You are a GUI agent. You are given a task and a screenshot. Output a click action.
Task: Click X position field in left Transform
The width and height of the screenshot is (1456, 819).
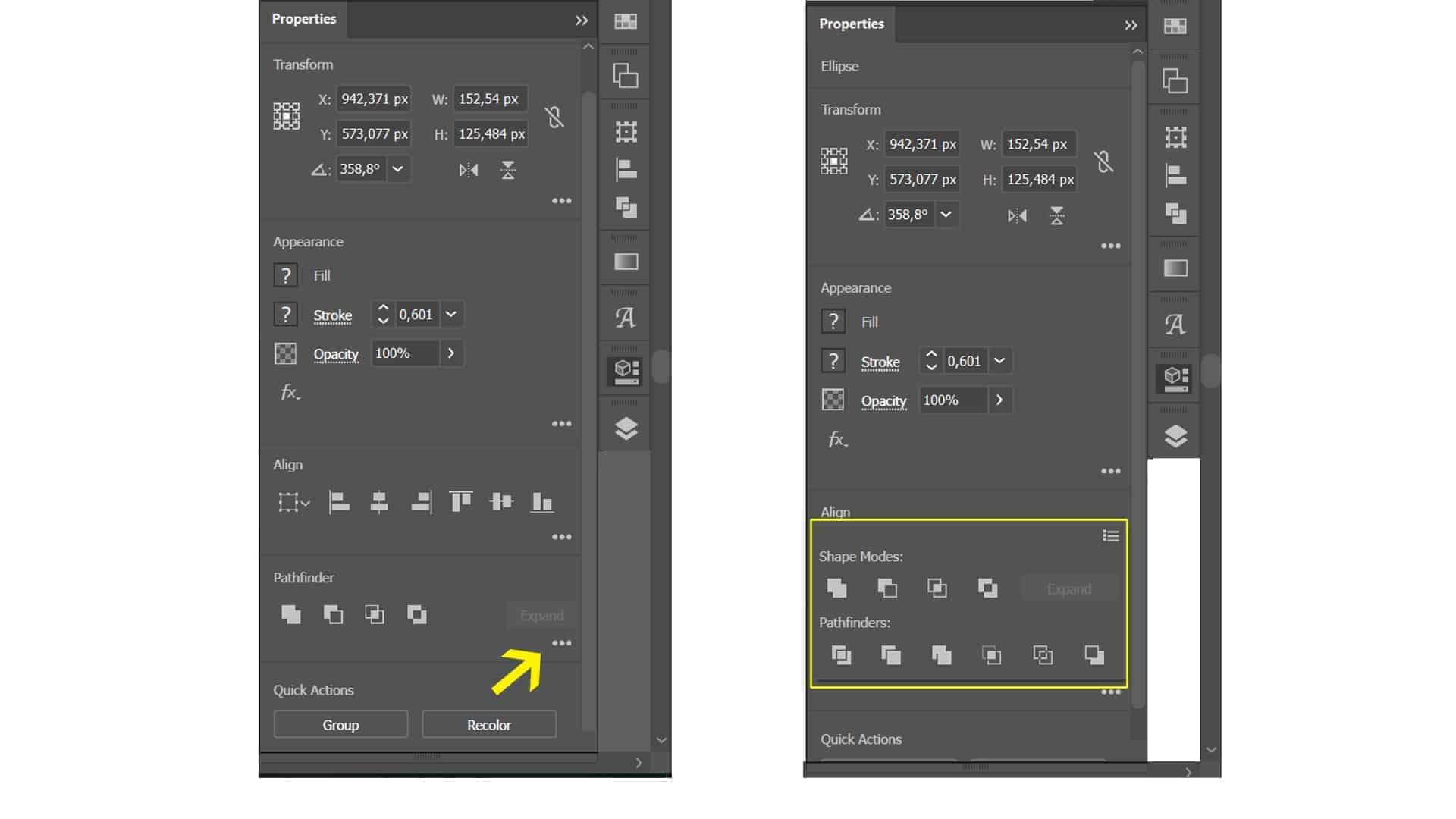click(374, 99)
